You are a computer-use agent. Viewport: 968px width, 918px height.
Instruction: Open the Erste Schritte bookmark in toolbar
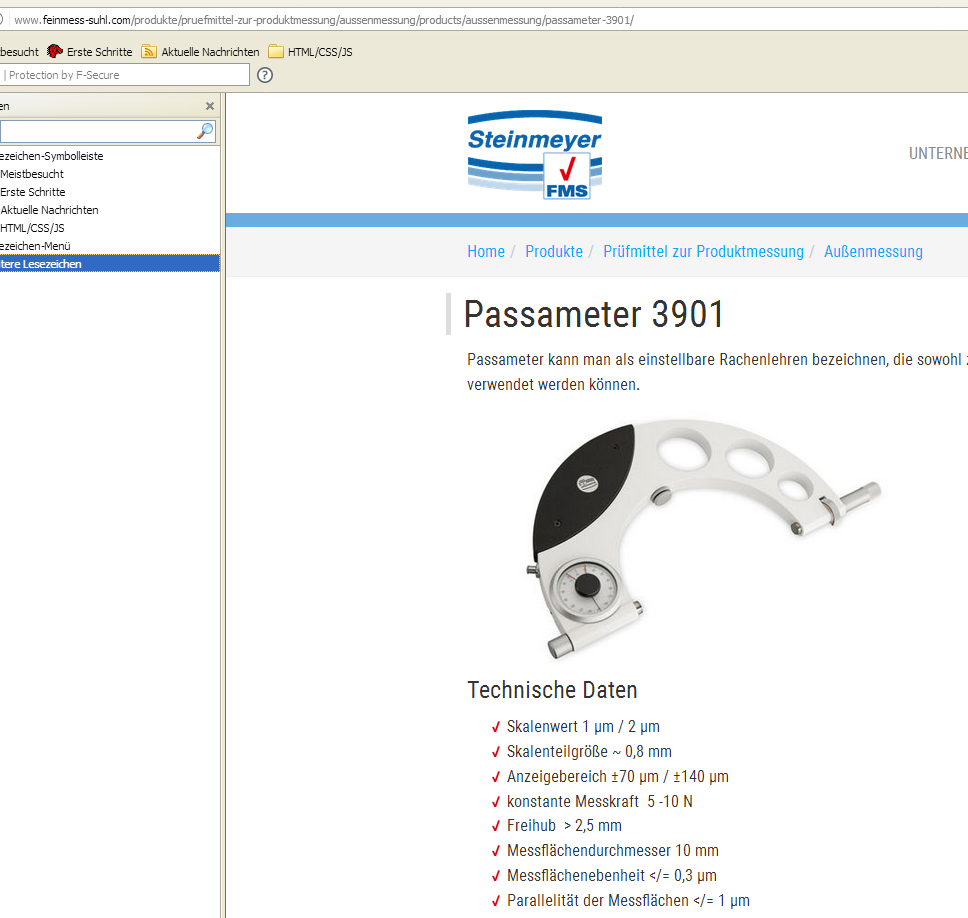point(90,52)
